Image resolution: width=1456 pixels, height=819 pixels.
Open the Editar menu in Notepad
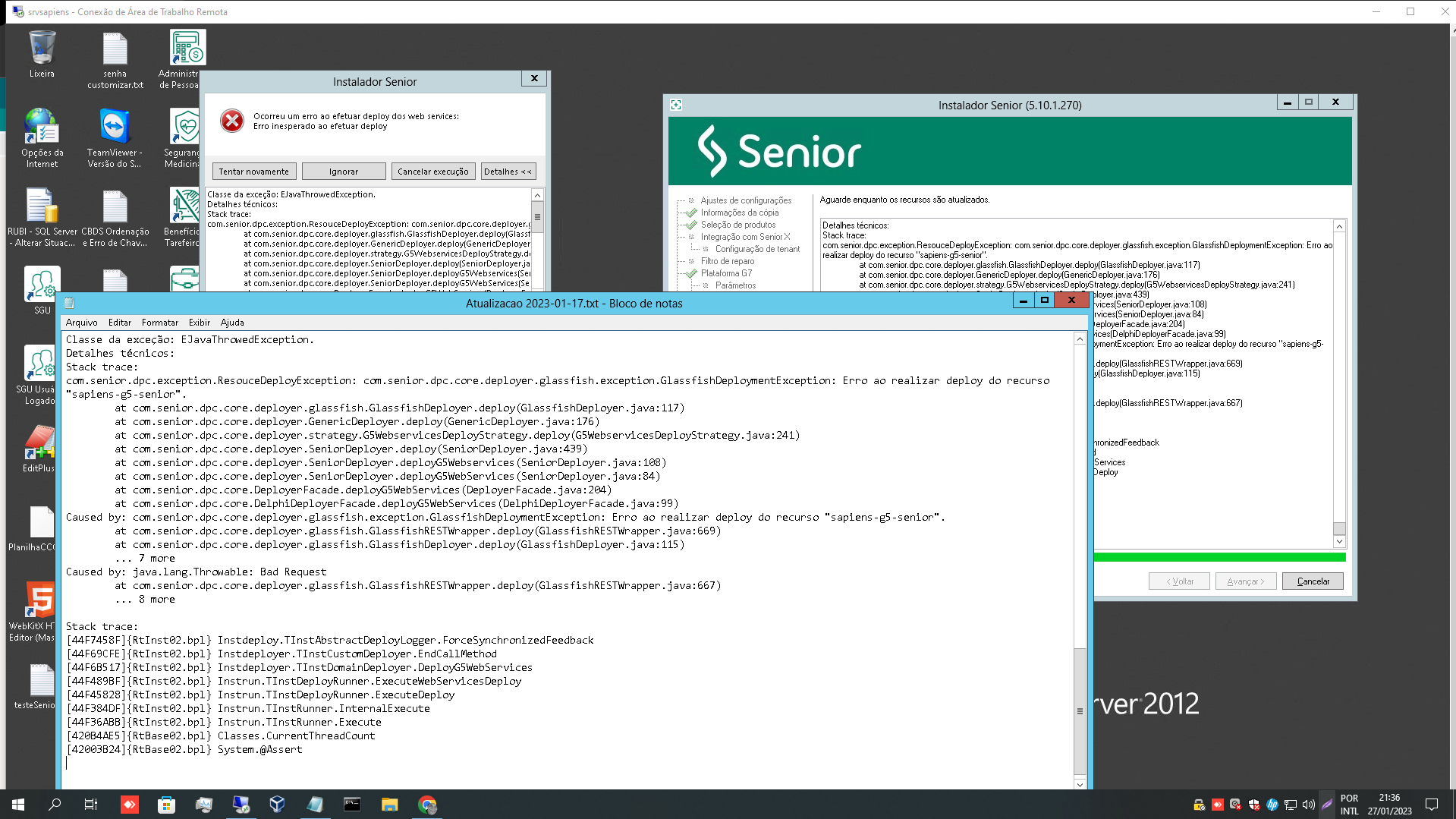pyautogui.click(x=120, y=323)
